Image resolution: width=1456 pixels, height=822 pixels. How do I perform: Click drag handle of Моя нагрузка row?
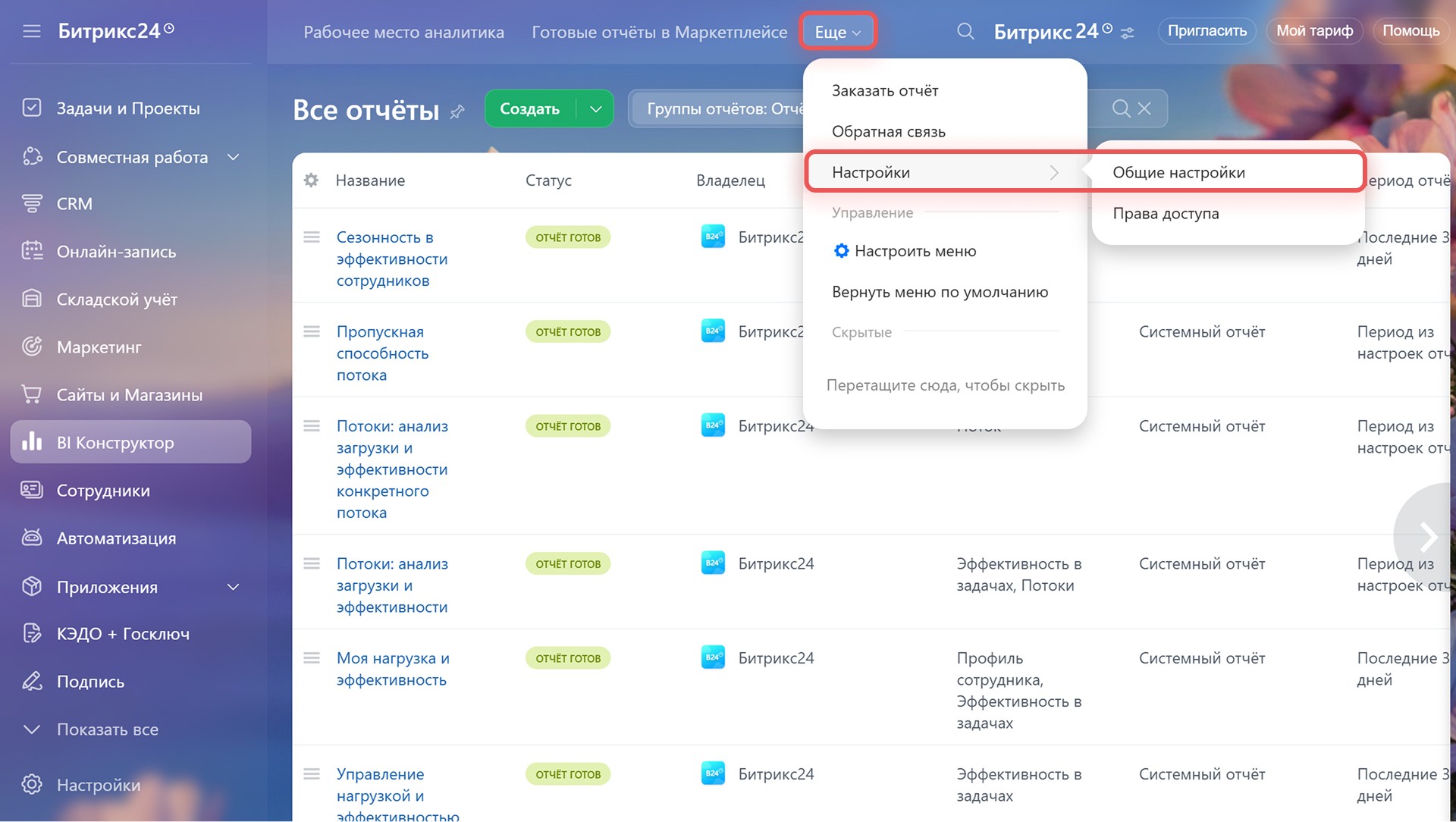point(312,658)
